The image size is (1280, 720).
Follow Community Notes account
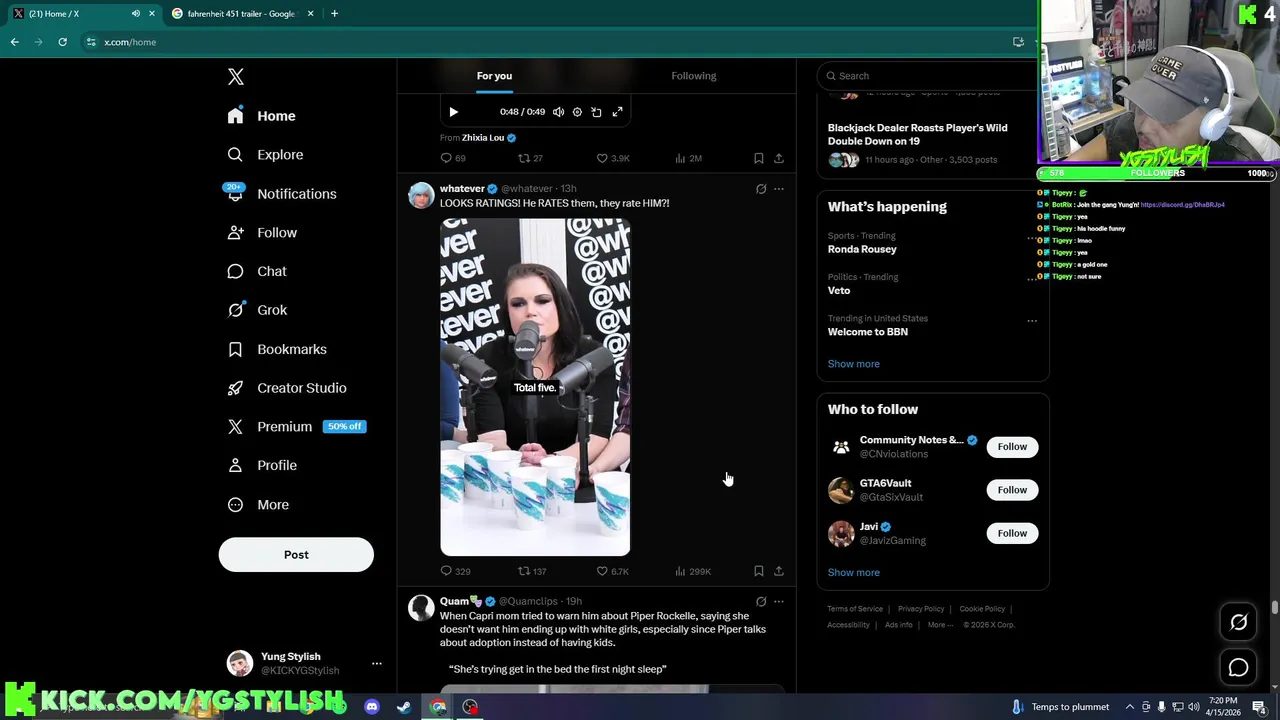(1012, 447)
